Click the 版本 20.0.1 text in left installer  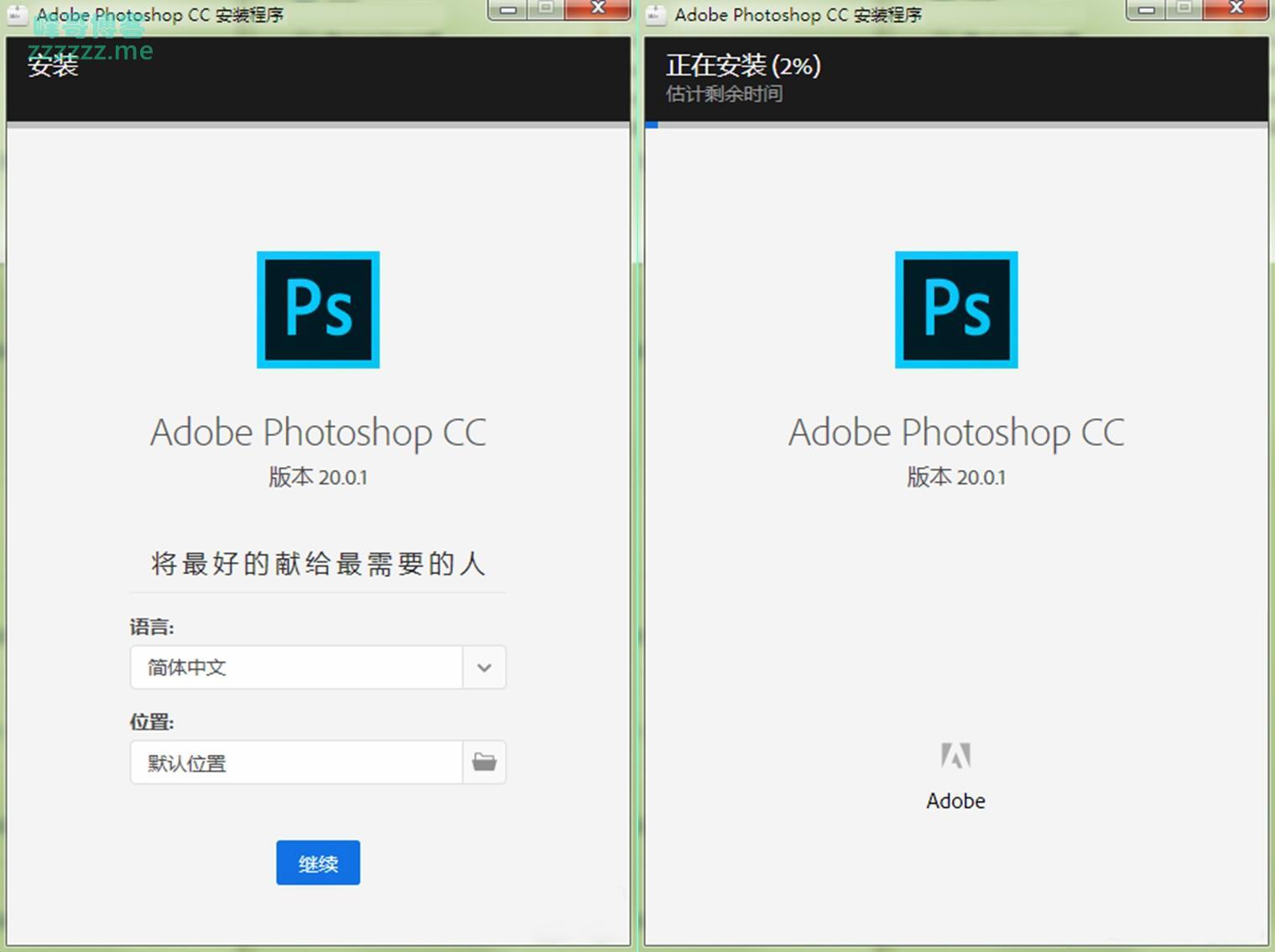(318, 477)
